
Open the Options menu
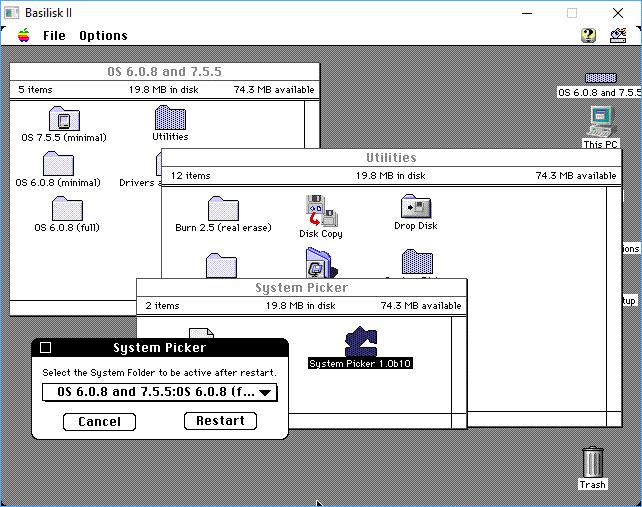click(103, 36)
